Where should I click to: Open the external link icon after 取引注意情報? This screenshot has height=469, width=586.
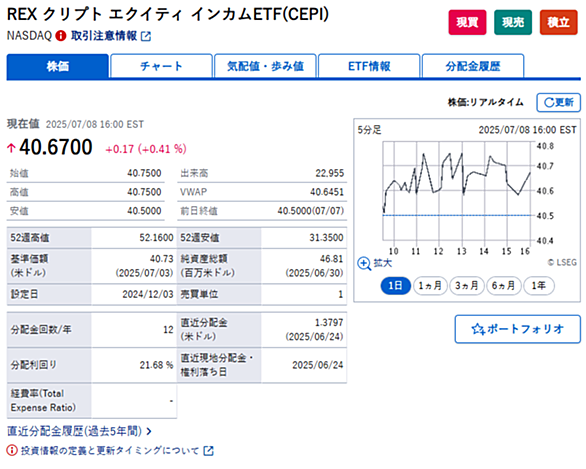(146, 36)
